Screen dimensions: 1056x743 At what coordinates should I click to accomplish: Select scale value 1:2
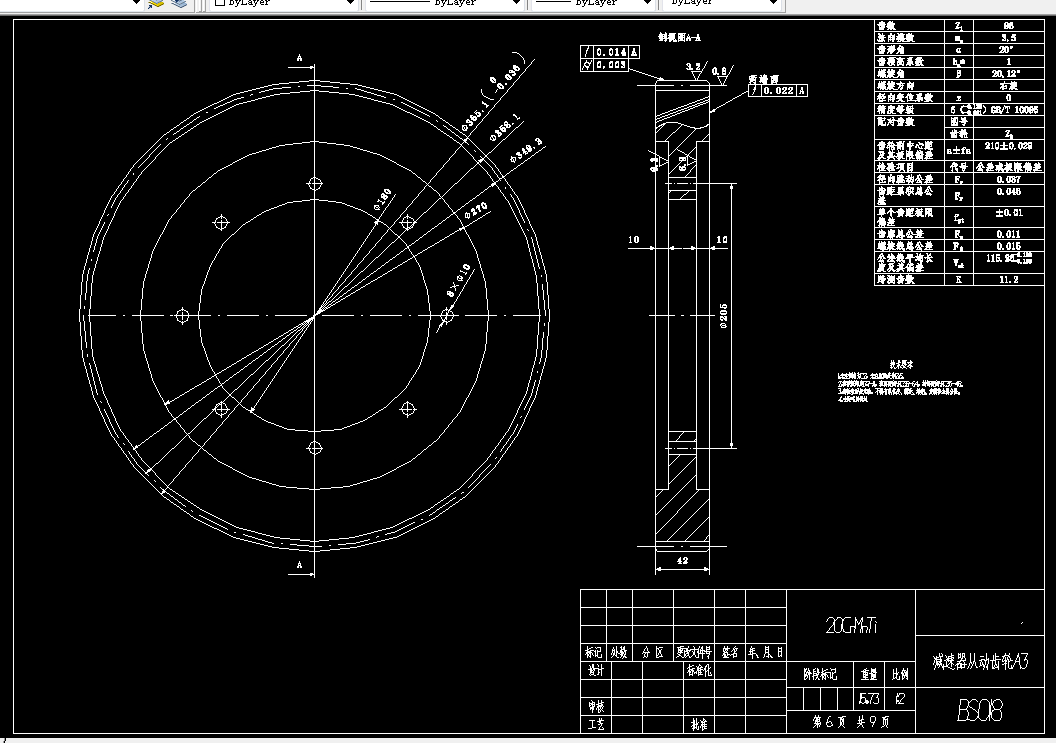point(900,699)
